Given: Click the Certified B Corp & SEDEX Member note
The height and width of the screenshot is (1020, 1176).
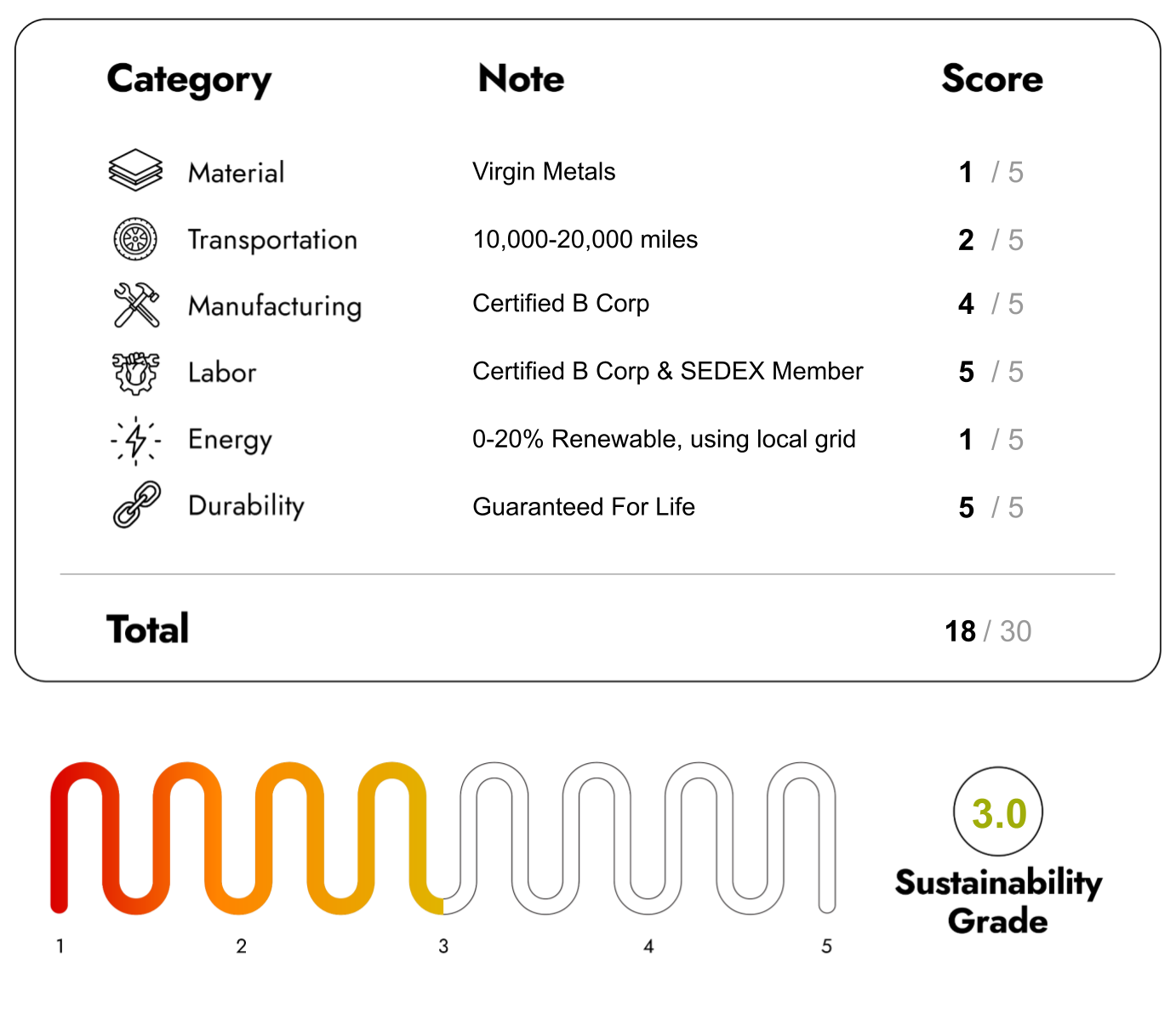Looking at the screenshot, I should click(x=667, y=371).
